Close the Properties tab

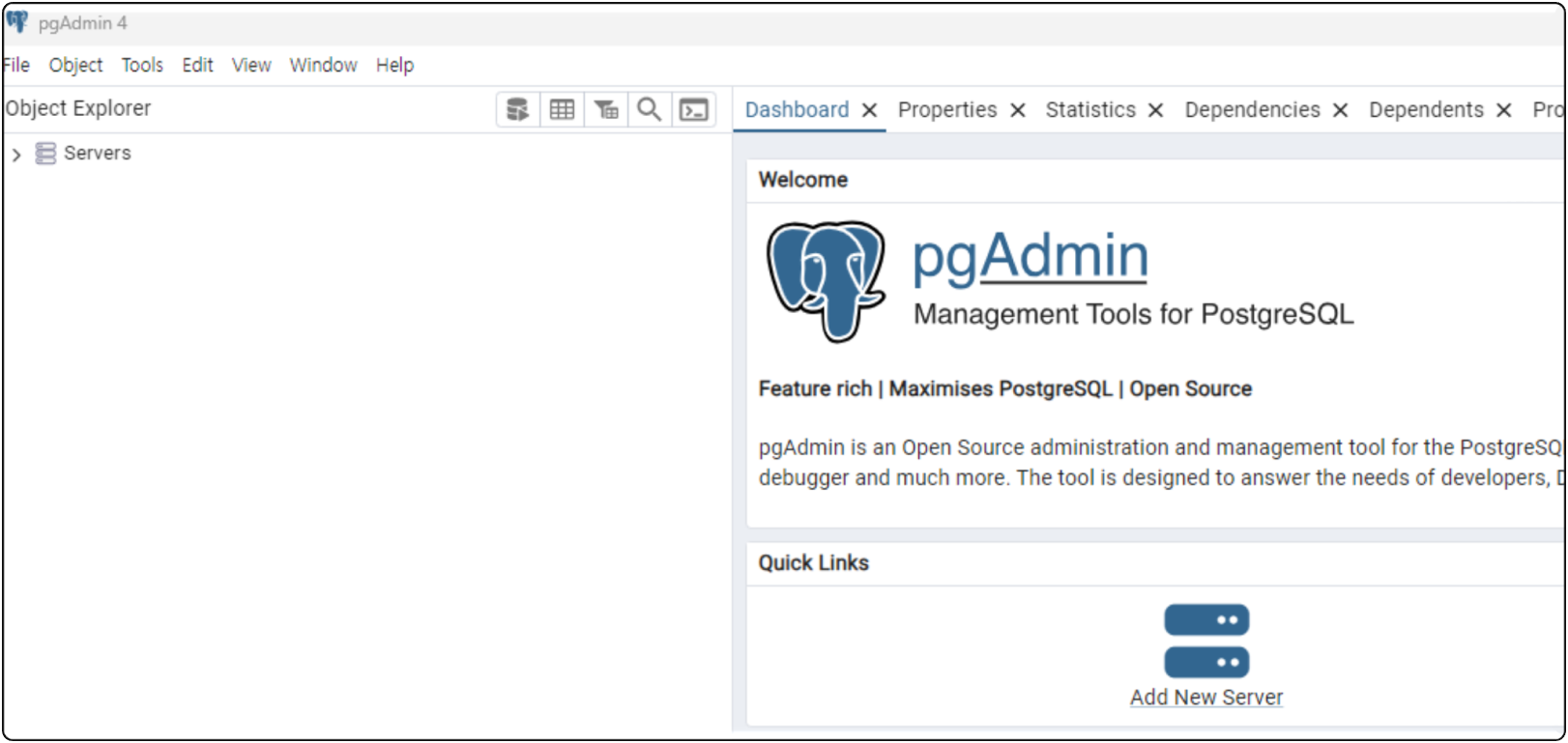click(x=1017, y=111)
